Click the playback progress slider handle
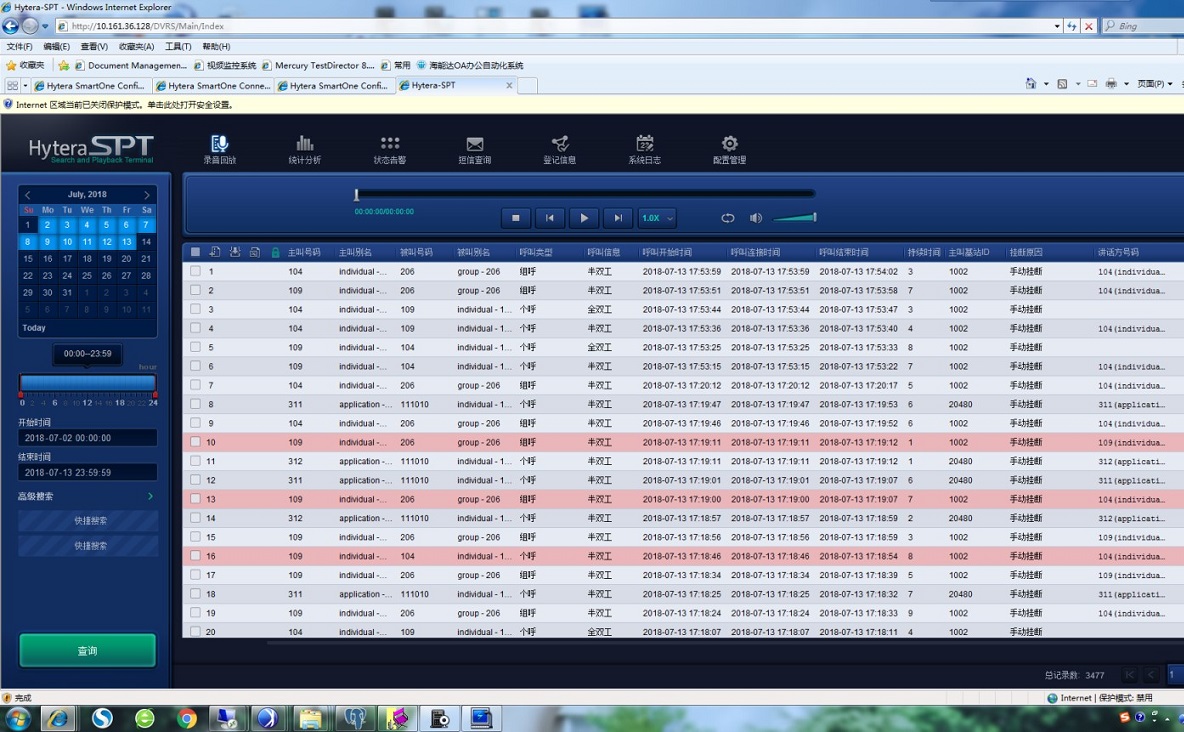Image resolution: width=1184 pixels, height=732 pixels. pyautogui.click(x=356, y=195)
